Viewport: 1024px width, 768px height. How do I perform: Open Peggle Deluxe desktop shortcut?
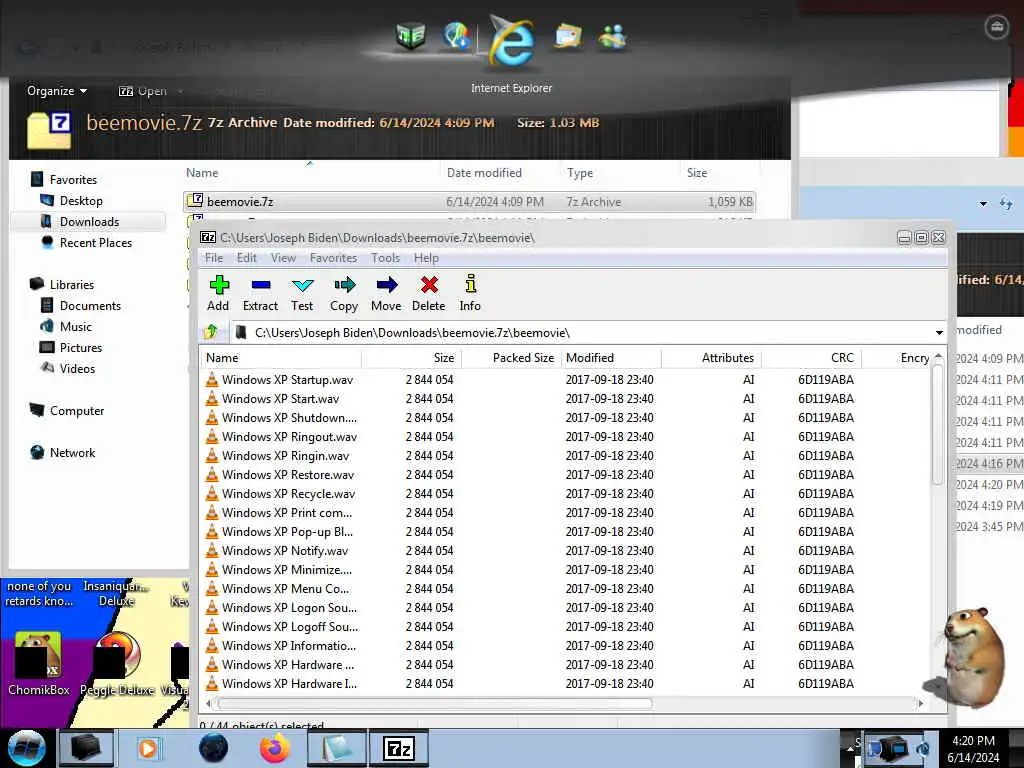(x=117, y=663)
